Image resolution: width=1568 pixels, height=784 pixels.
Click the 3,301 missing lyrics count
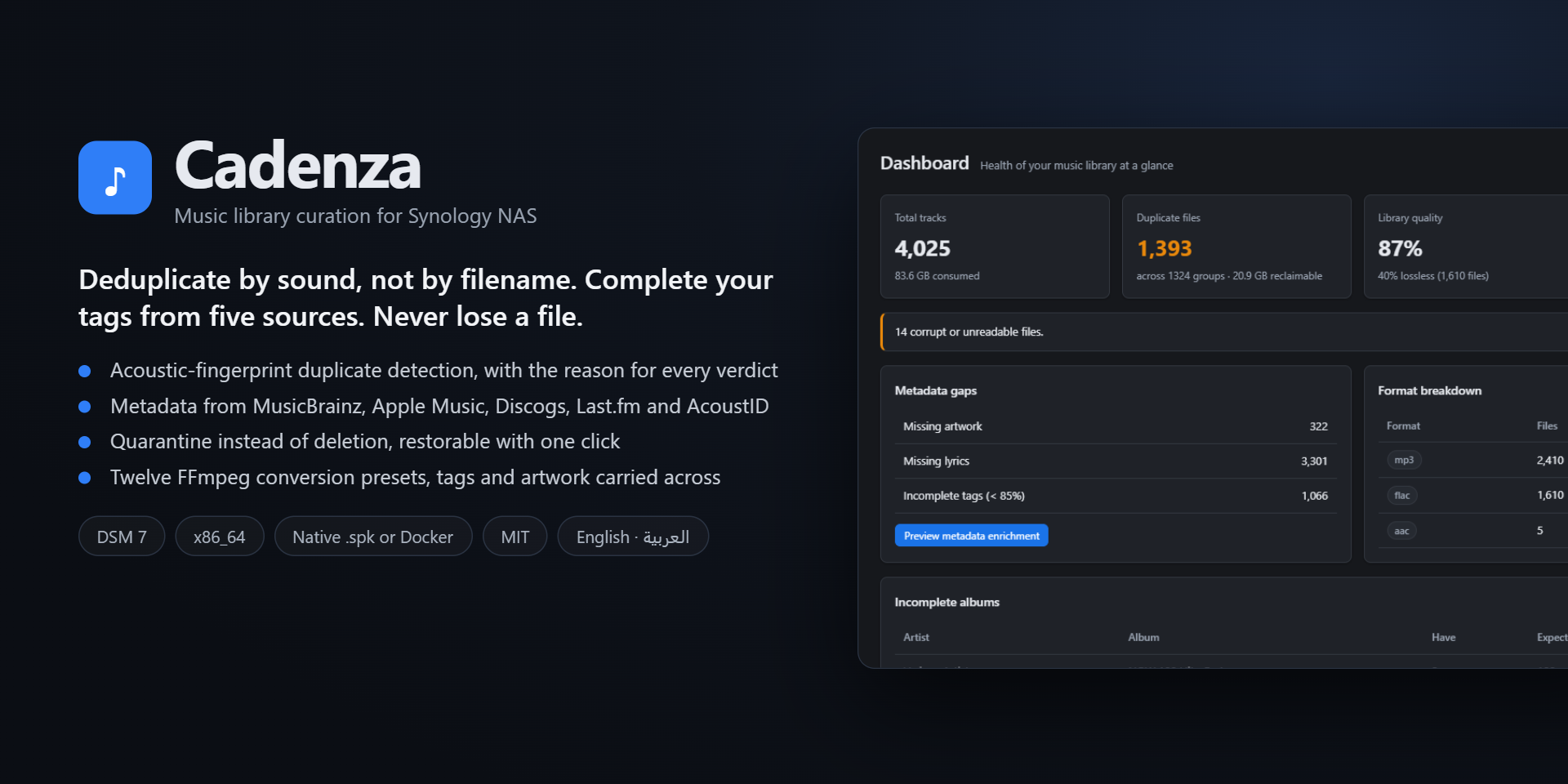[x=1314, y=461]
